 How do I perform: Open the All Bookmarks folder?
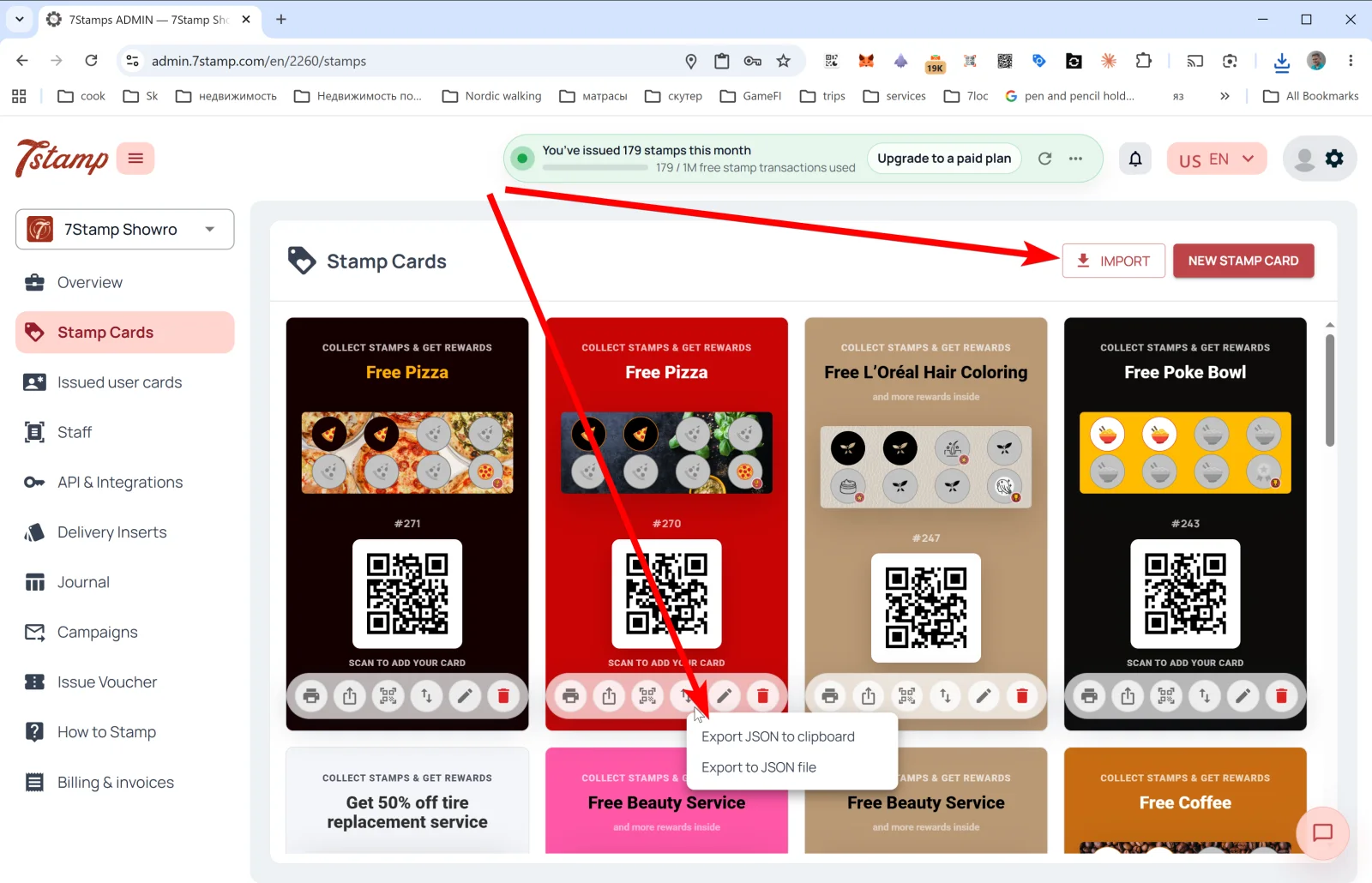click(1311, 96)
